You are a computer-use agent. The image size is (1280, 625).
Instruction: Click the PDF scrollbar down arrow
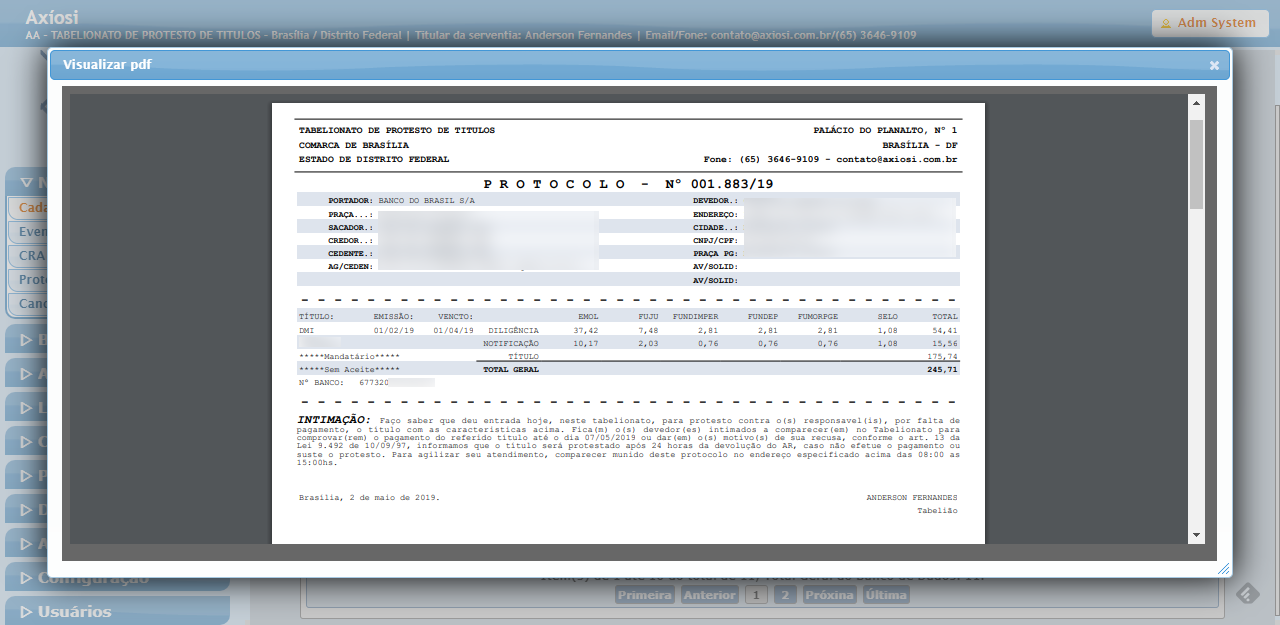point(1196,536)
